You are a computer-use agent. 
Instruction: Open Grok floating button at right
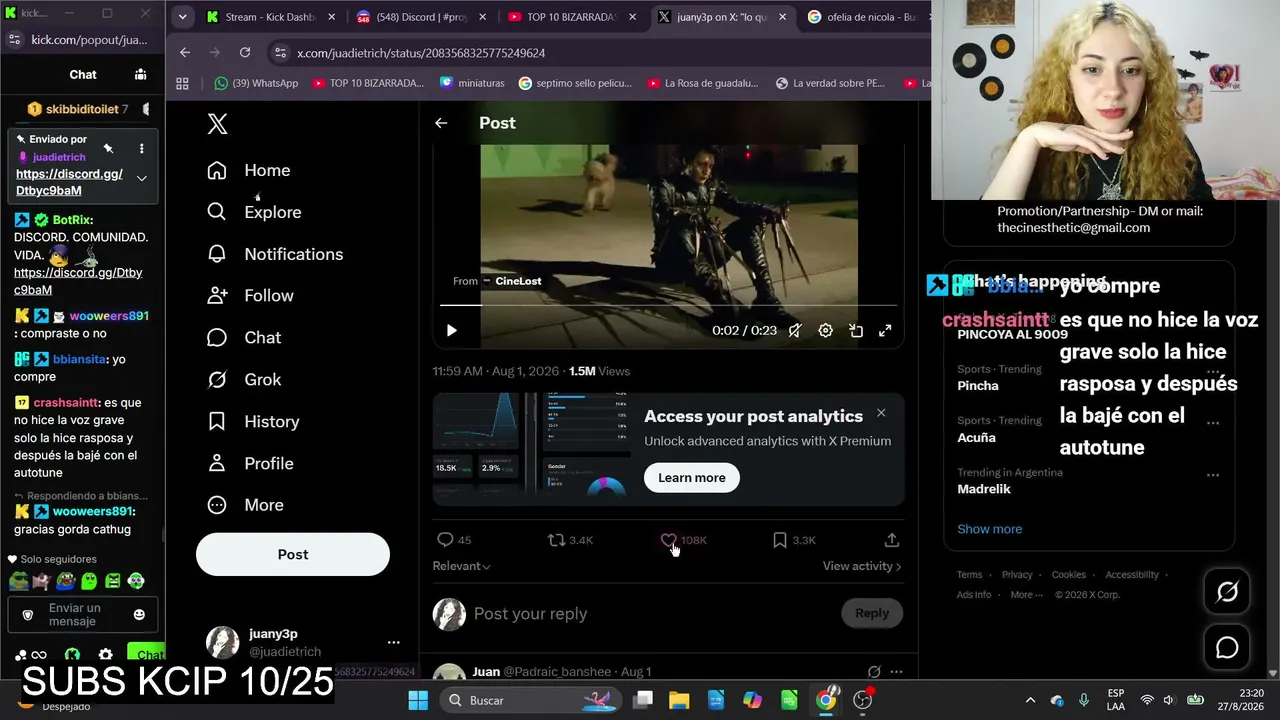click(x=1227, y=592)
